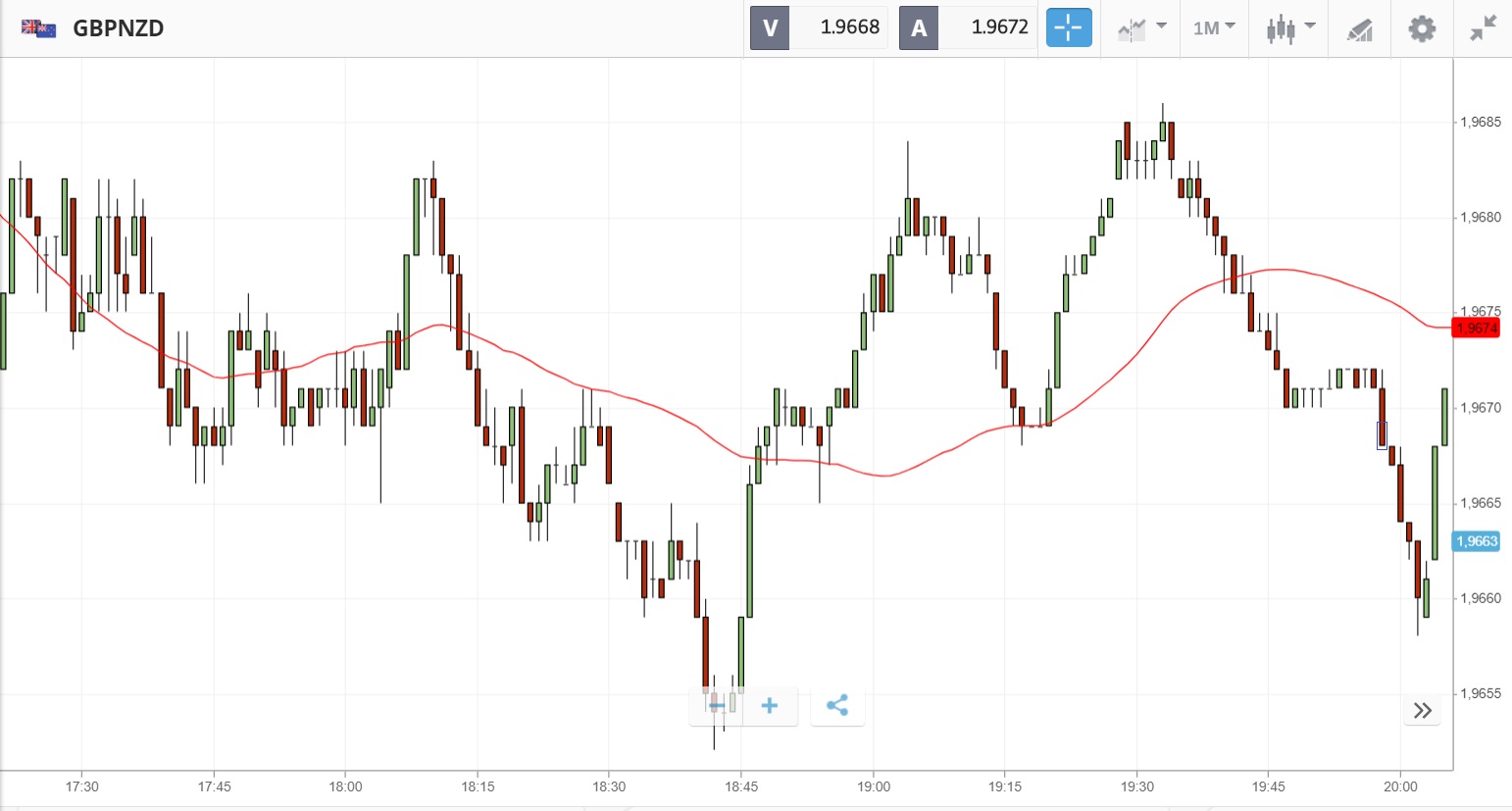Click the GBPNZD instrument name
Viewport: 1512px width, 811px height.
(118, 27)
